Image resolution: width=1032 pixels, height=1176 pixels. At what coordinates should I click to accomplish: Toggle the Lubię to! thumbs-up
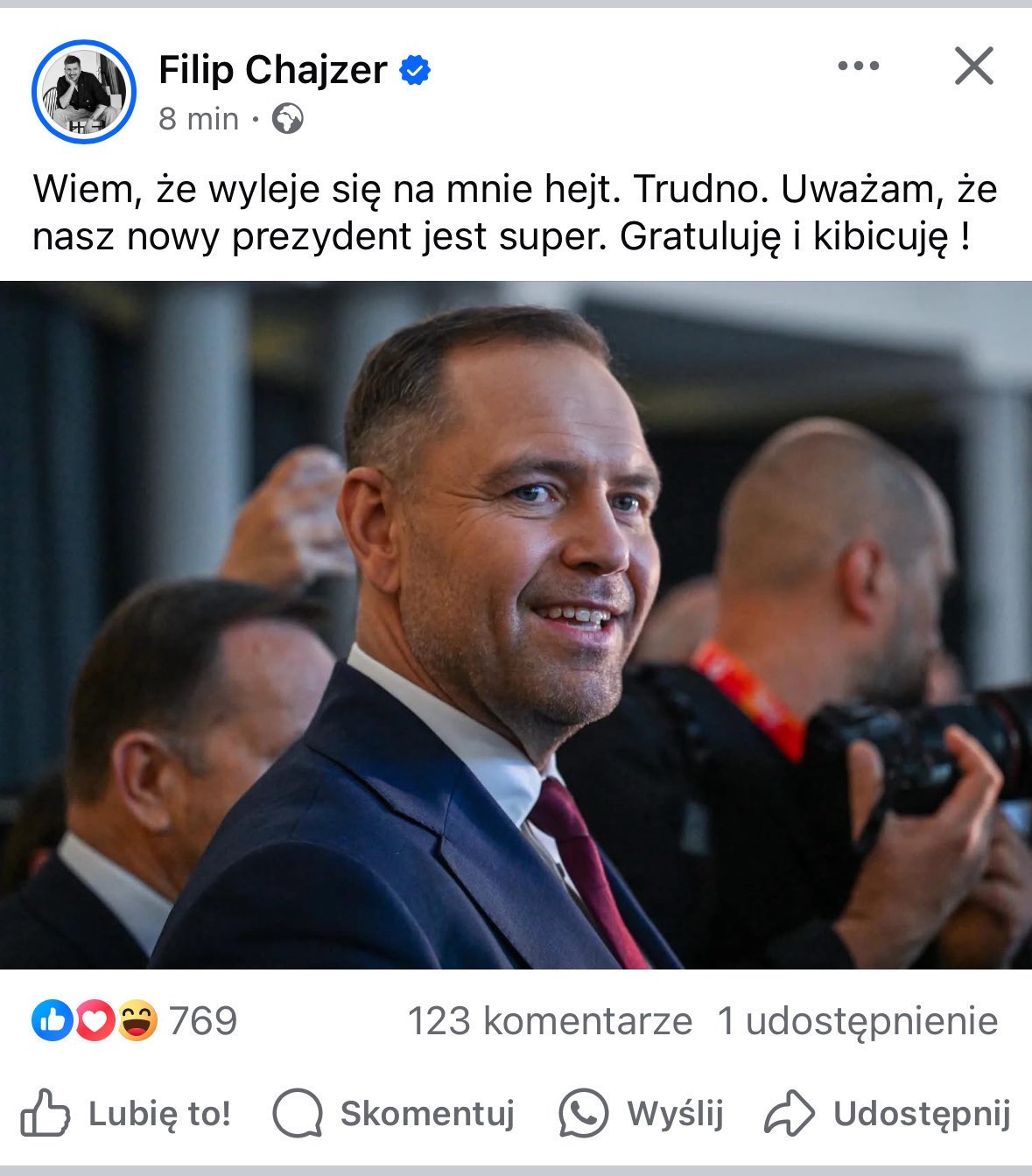[x=126, y=1113]
